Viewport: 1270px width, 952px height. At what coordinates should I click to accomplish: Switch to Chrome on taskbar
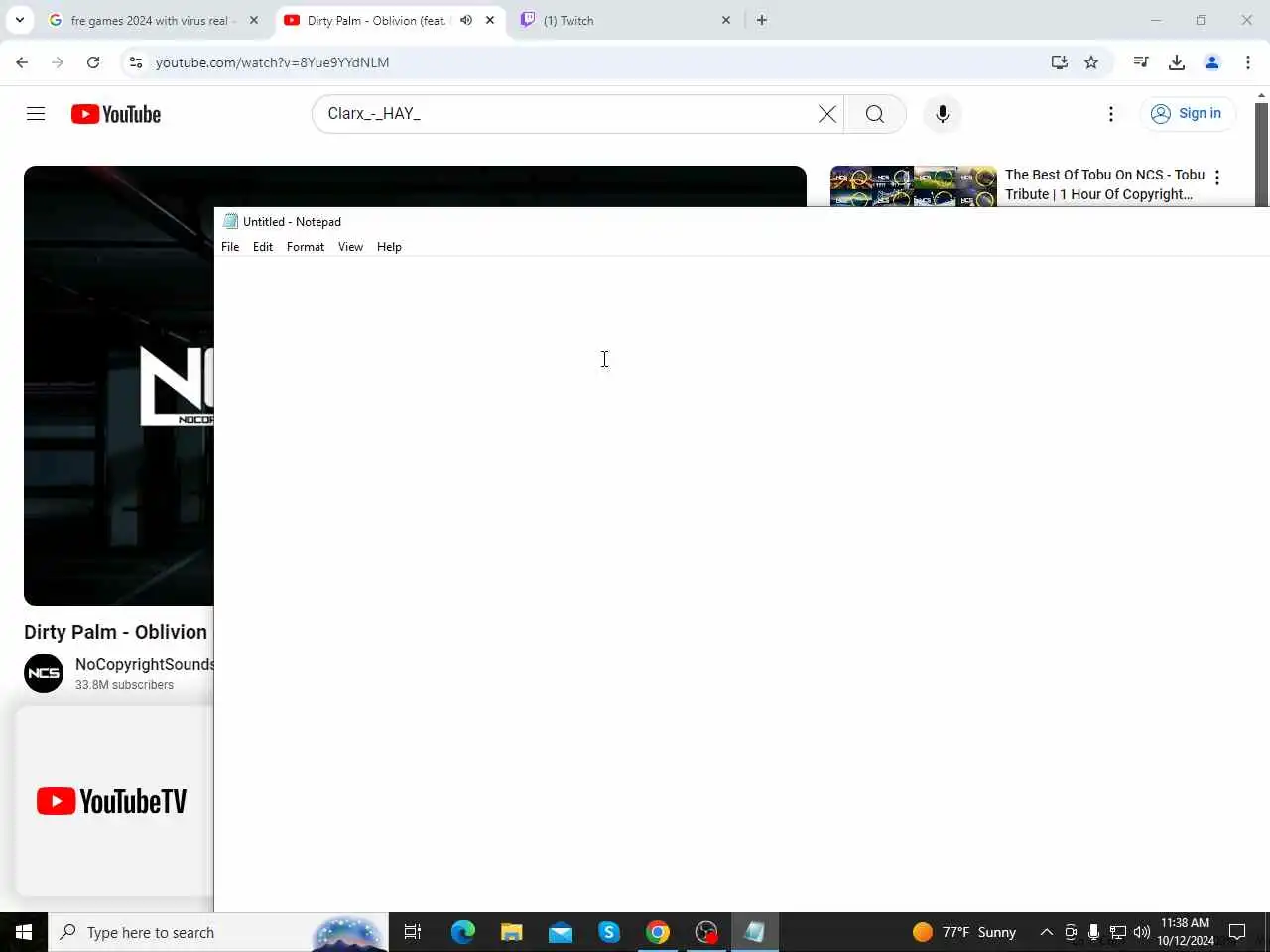click(658, 932)
